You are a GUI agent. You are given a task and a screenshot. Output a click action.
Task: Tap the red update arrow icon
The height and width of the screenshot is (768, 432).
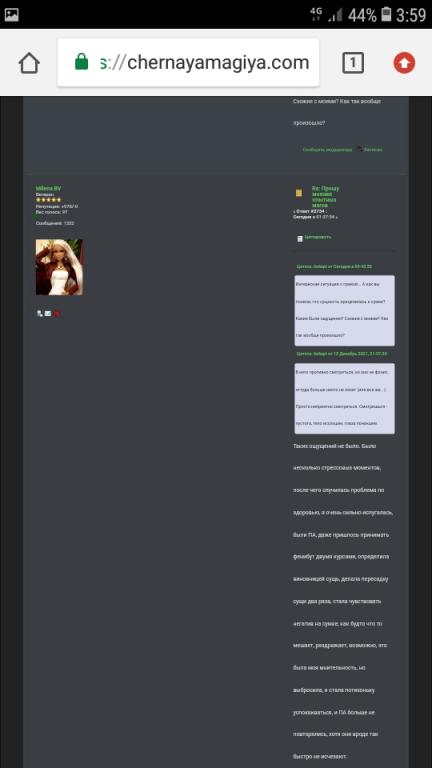tap(404, 63)
